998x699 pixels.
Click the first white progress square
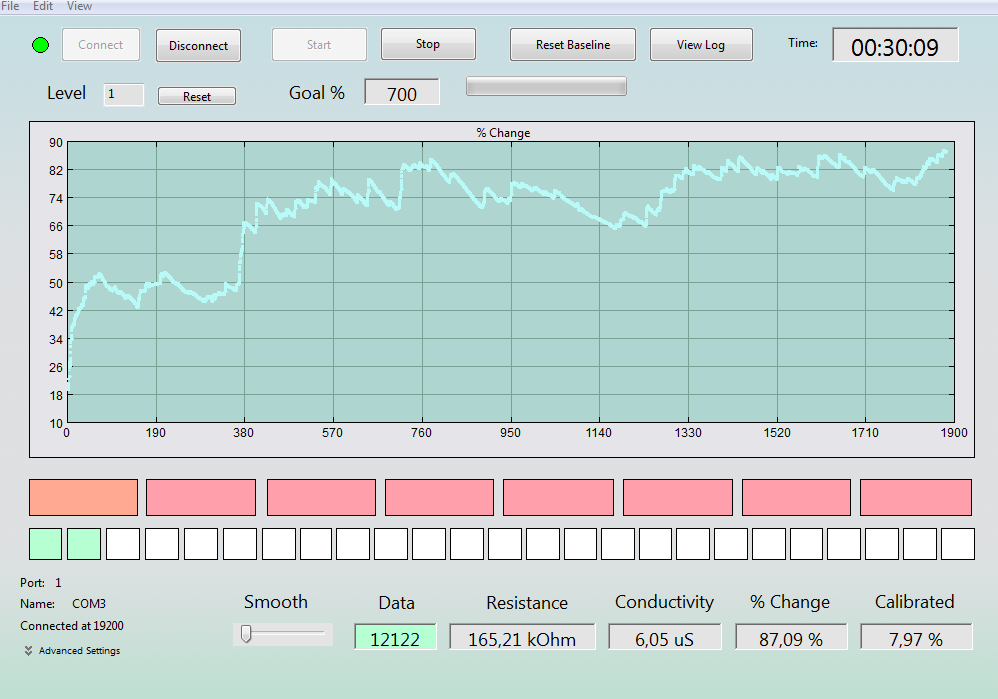pyautogui.click(x=123, y=544)
